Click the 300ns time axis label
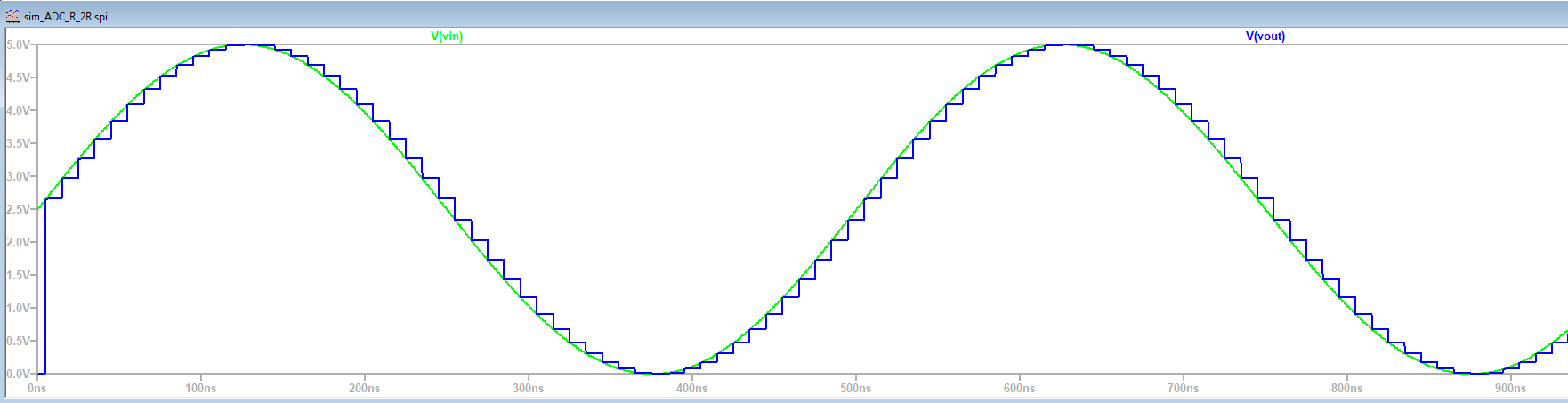 pos(529,389)
